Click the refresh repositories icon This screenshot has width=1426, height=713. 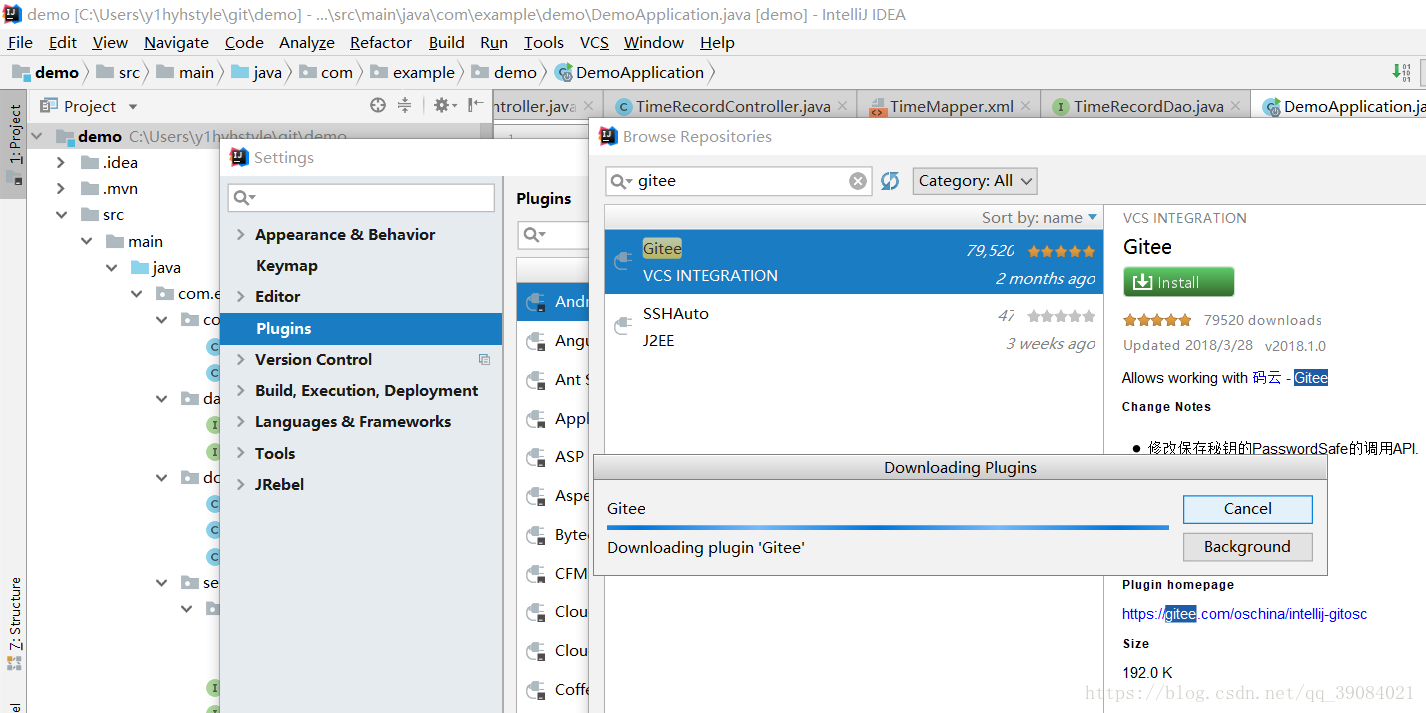[x=890, y=181]
